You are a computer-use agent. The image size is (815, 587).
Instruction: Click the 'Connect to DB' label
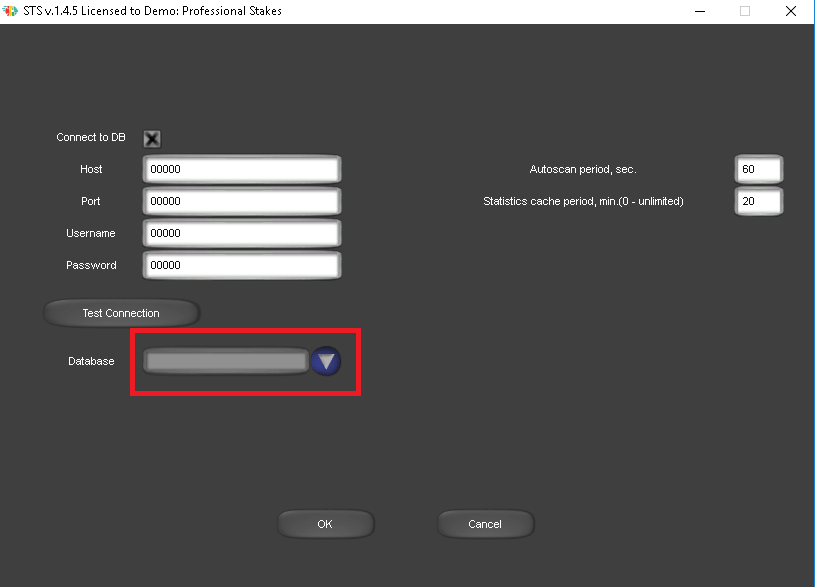(91, 137)
